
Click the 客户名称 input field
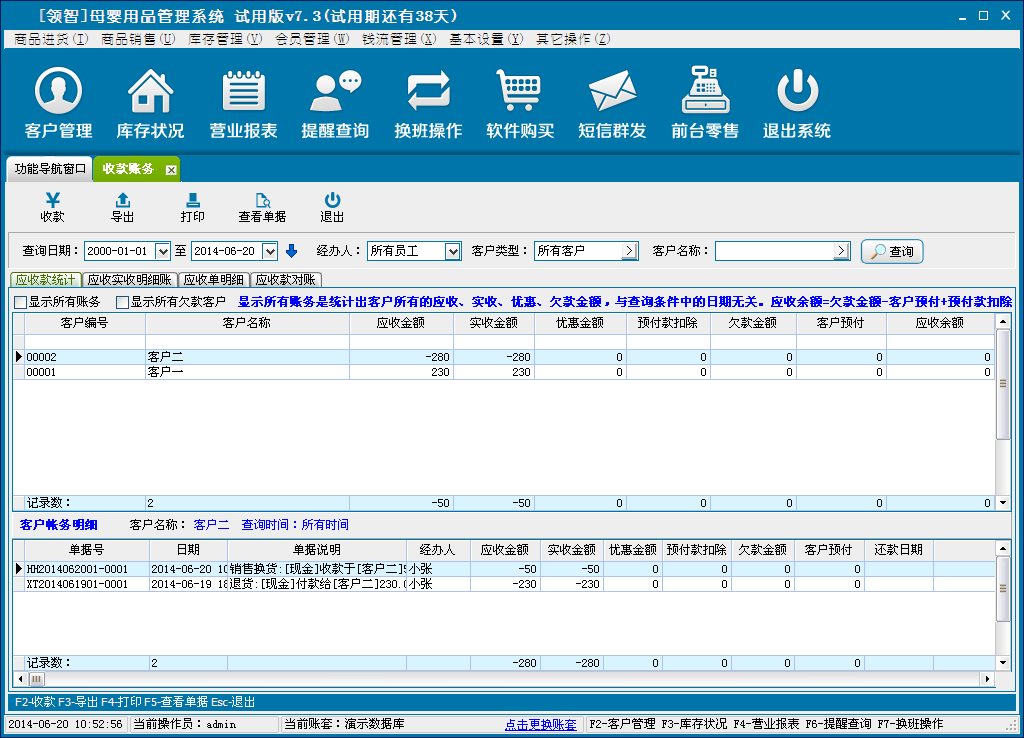(774, 251)
